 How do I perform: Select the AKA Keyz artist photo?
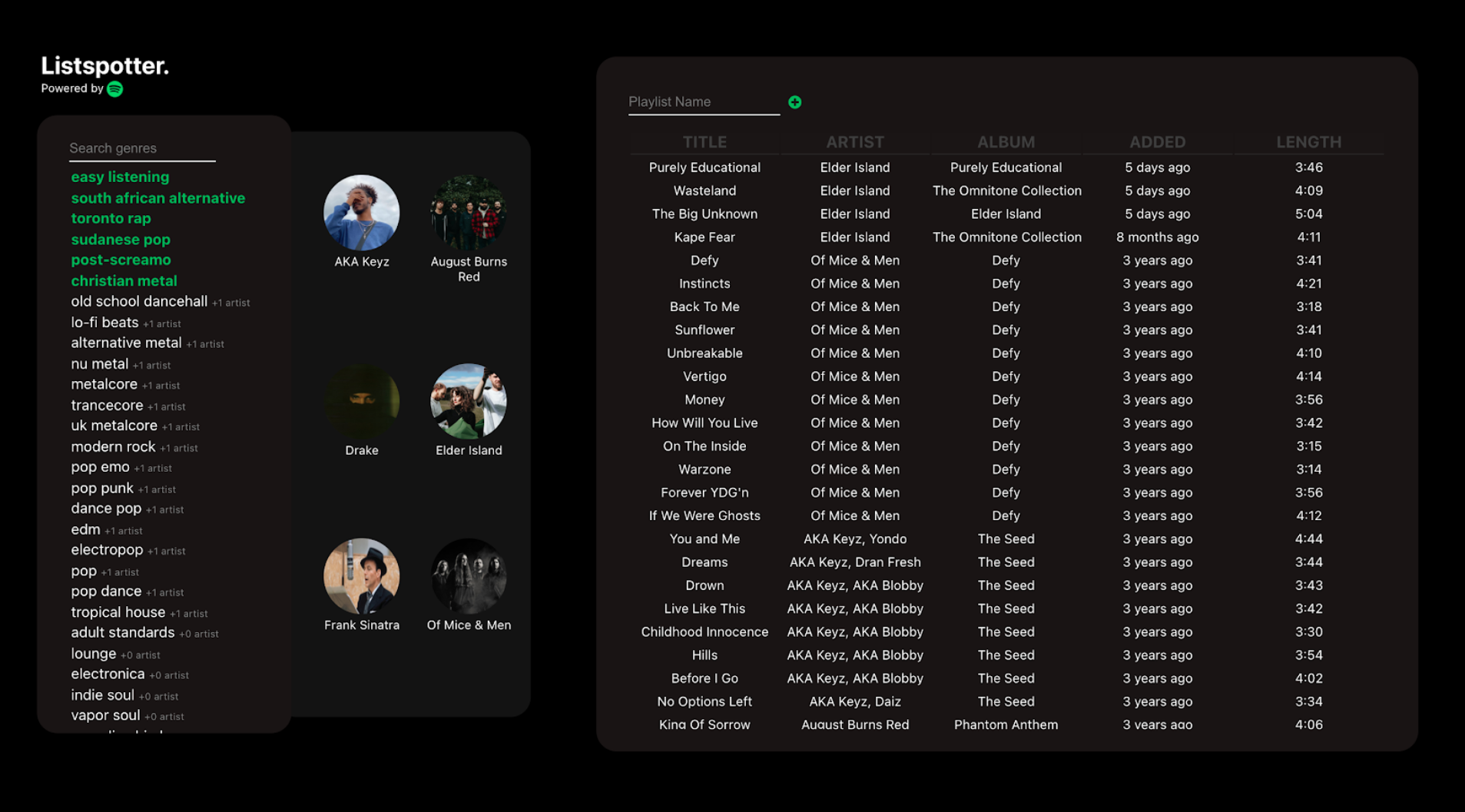coord(361,213)
